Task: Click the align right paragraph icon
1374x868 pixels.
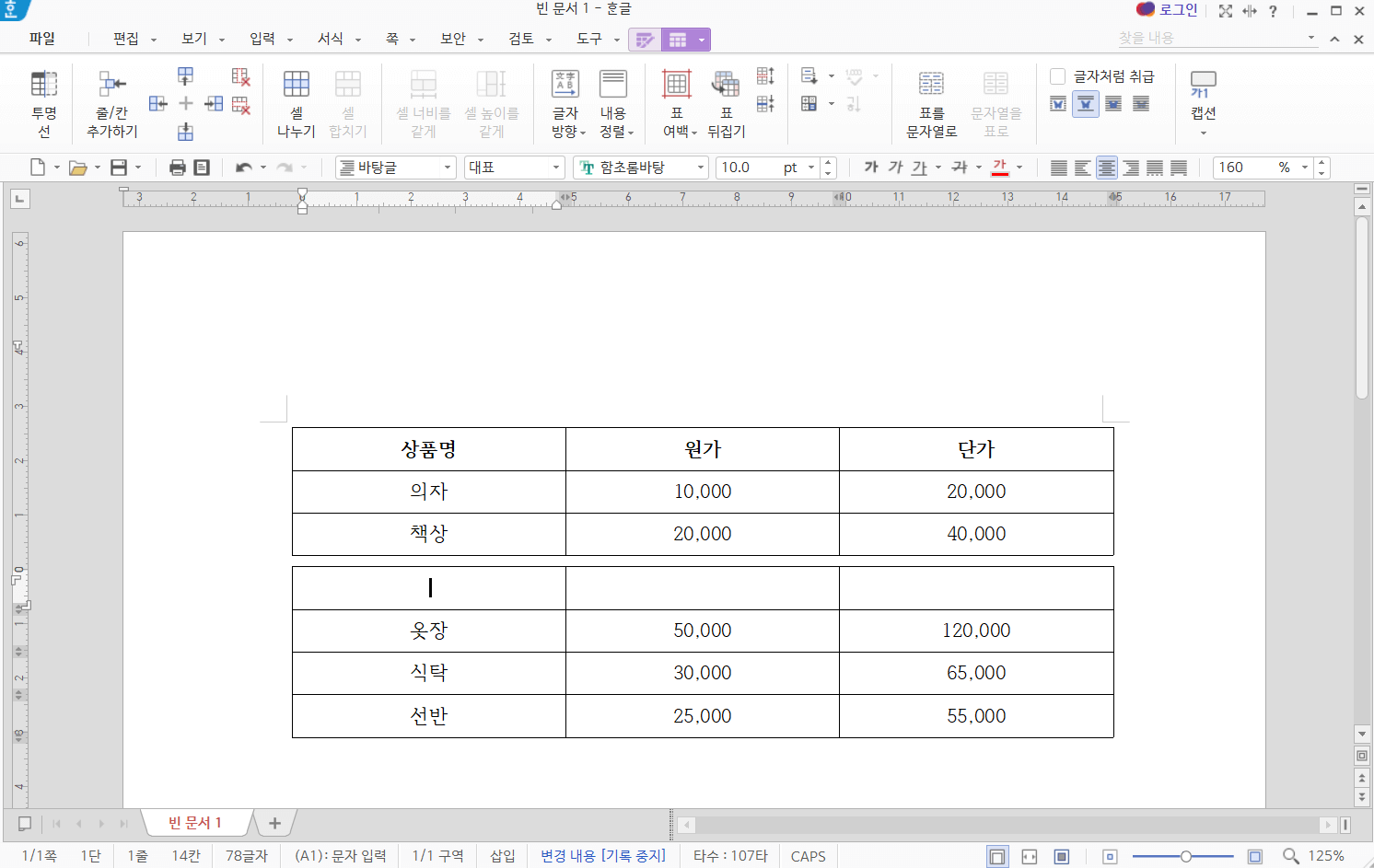Action: pyautogui.click(x=1131, y=168)
